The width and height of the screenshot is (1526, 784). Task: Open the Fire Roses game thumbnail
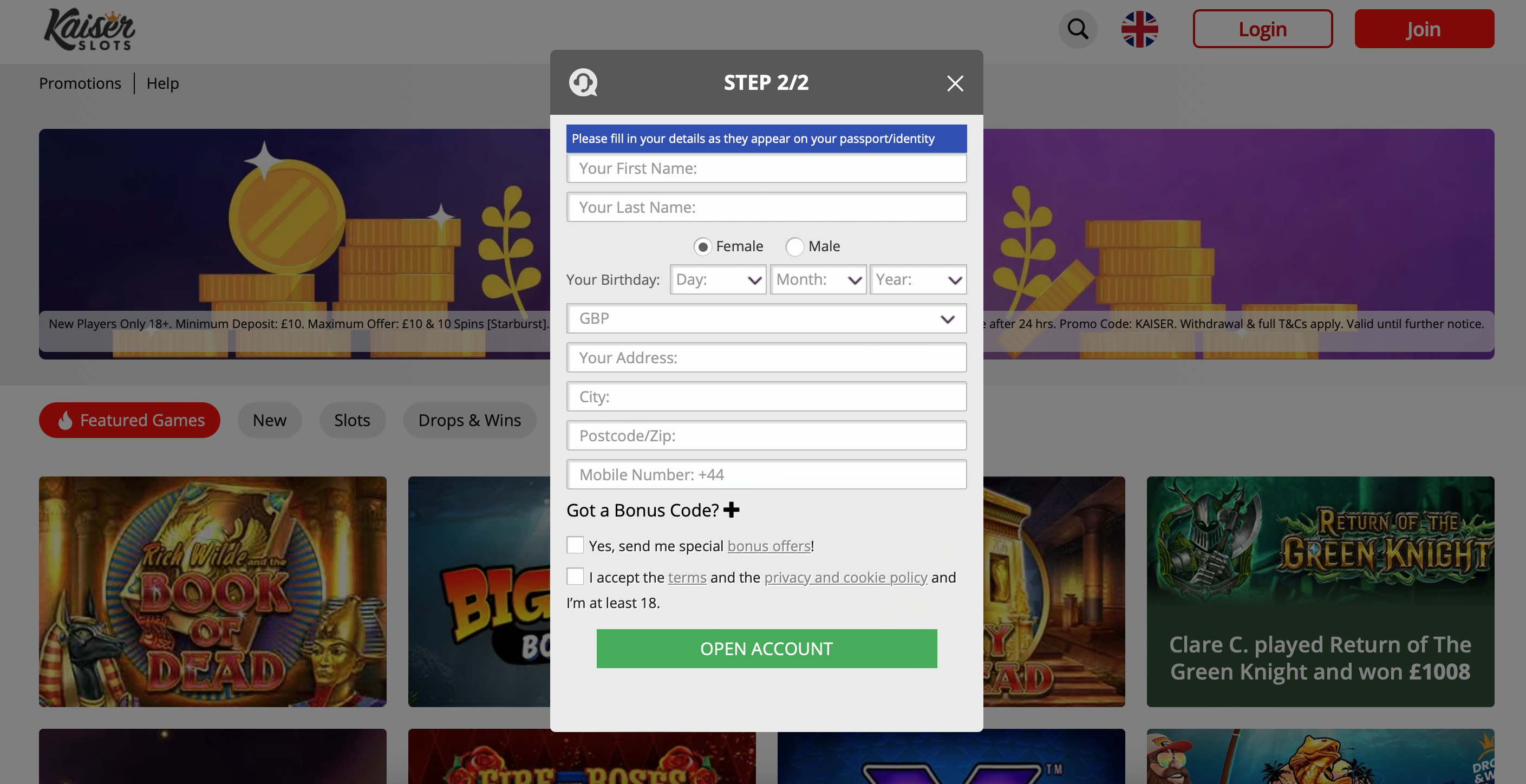(582, 757)
